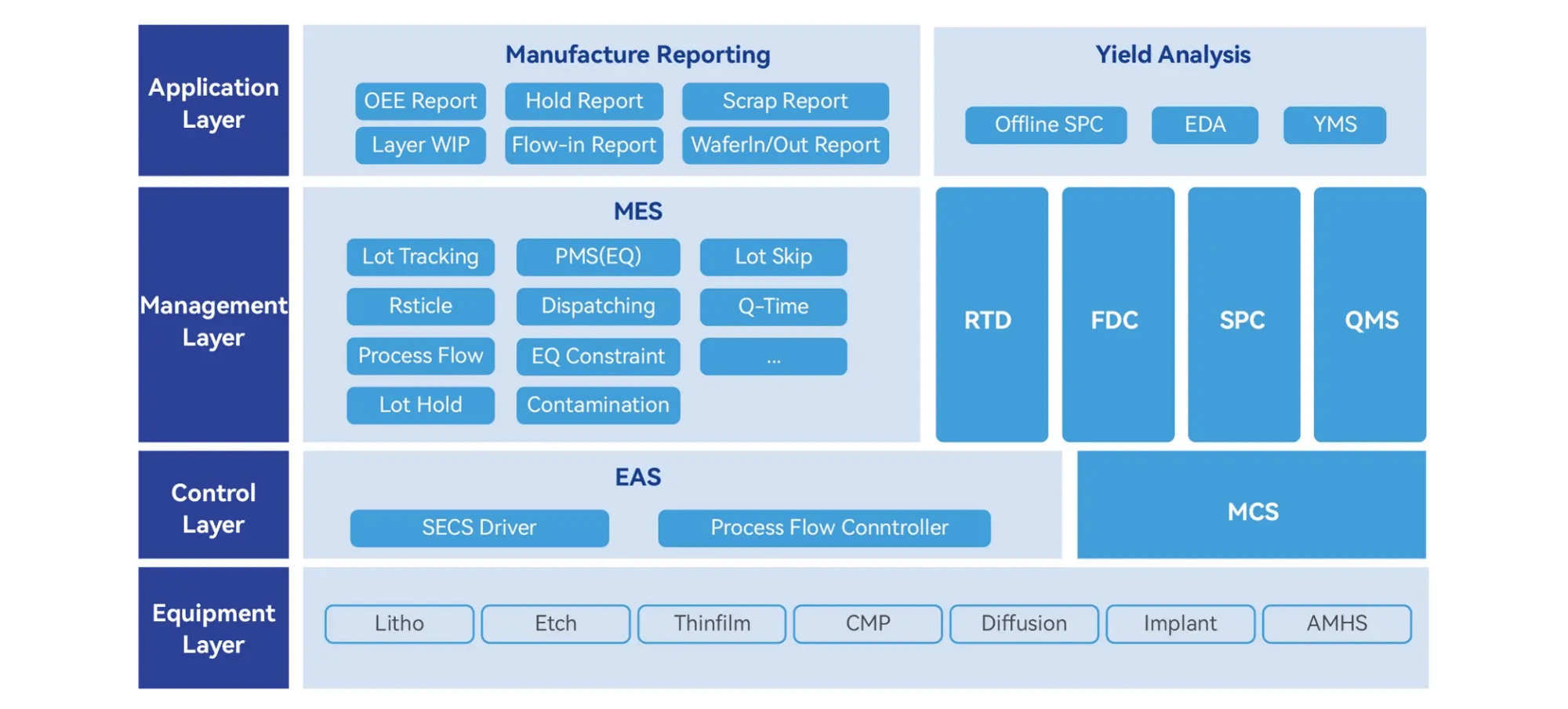The width and height of the screenshot is (1568, 709).
Task: Select Flow-in Report
Action: pos(584,145)
